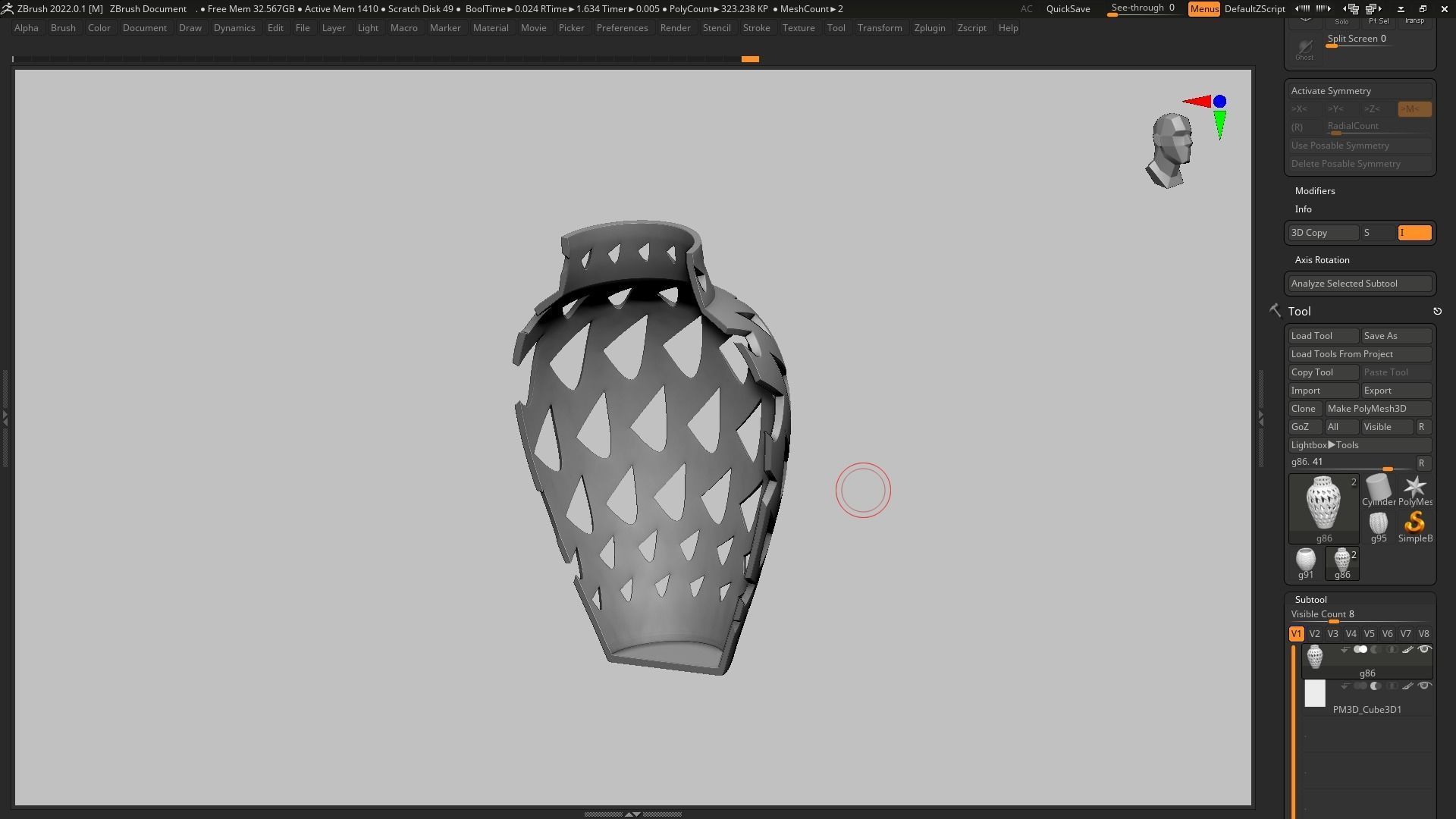Click the bottom tray divider arrows

coord(632,814)
